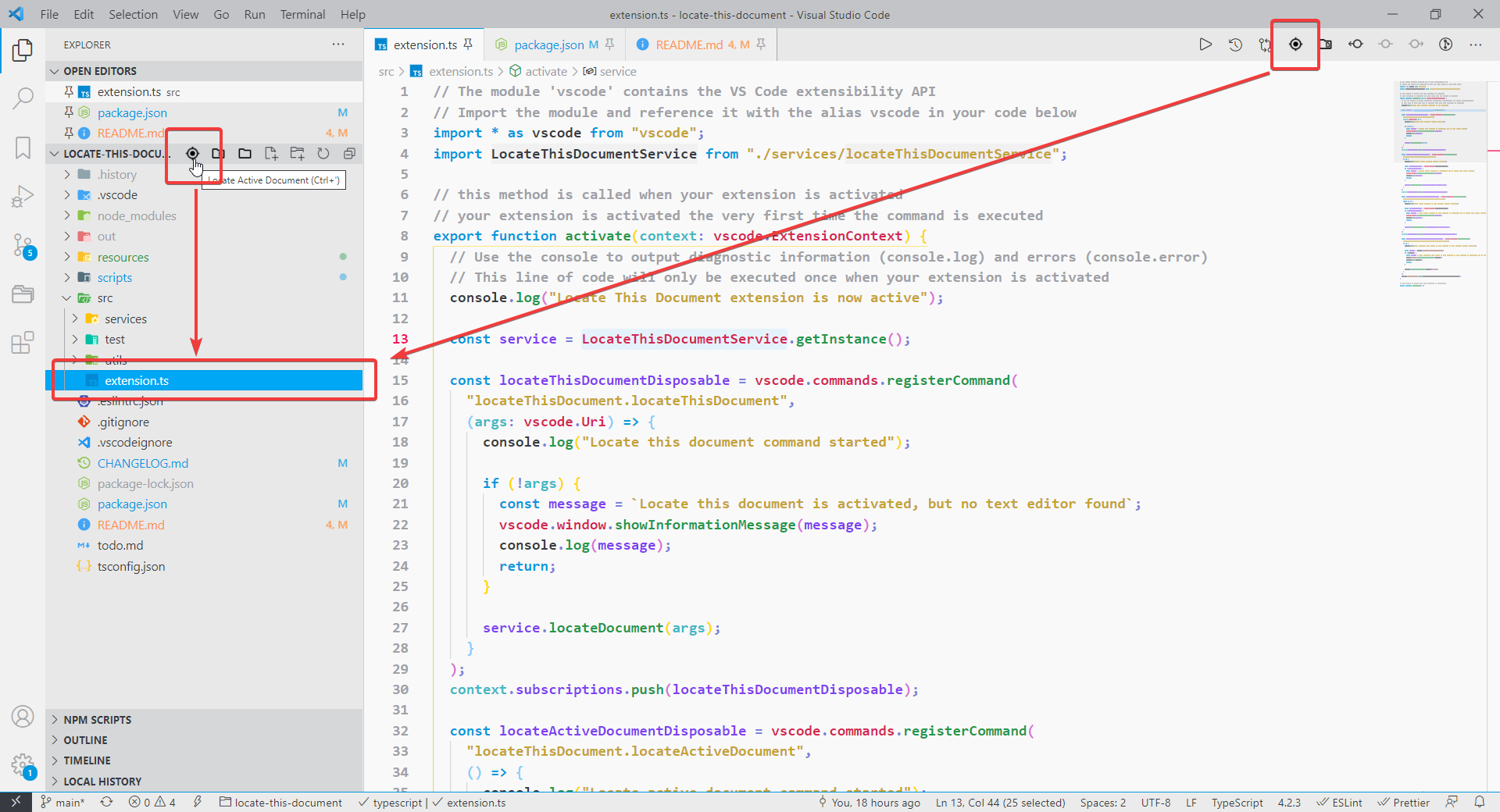Unpin the README.md tab
The width and height of the screenshot is (1500, 812).
[761, 45]
